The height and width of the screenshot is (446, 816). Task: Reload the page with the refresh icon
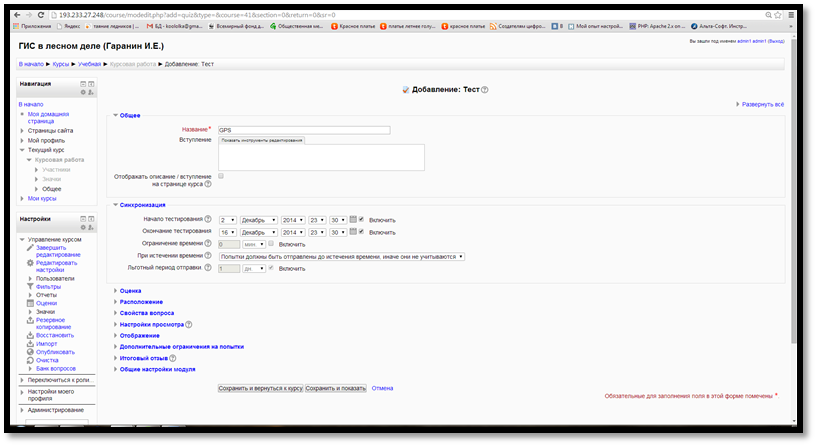pyautogui.click(x=41, y=15)
